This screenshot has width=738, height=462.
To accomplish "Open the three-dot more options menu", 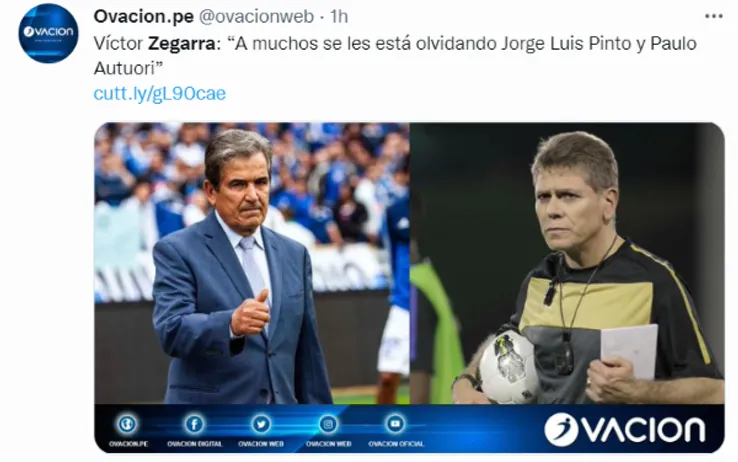I will [714, 16].
